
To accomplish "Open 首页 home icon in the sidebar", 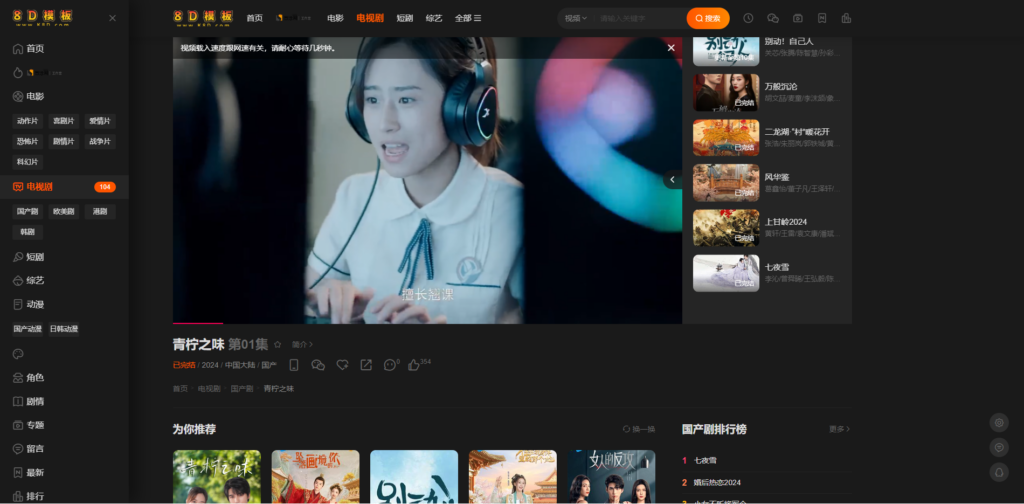I will [x=18, y=48].
